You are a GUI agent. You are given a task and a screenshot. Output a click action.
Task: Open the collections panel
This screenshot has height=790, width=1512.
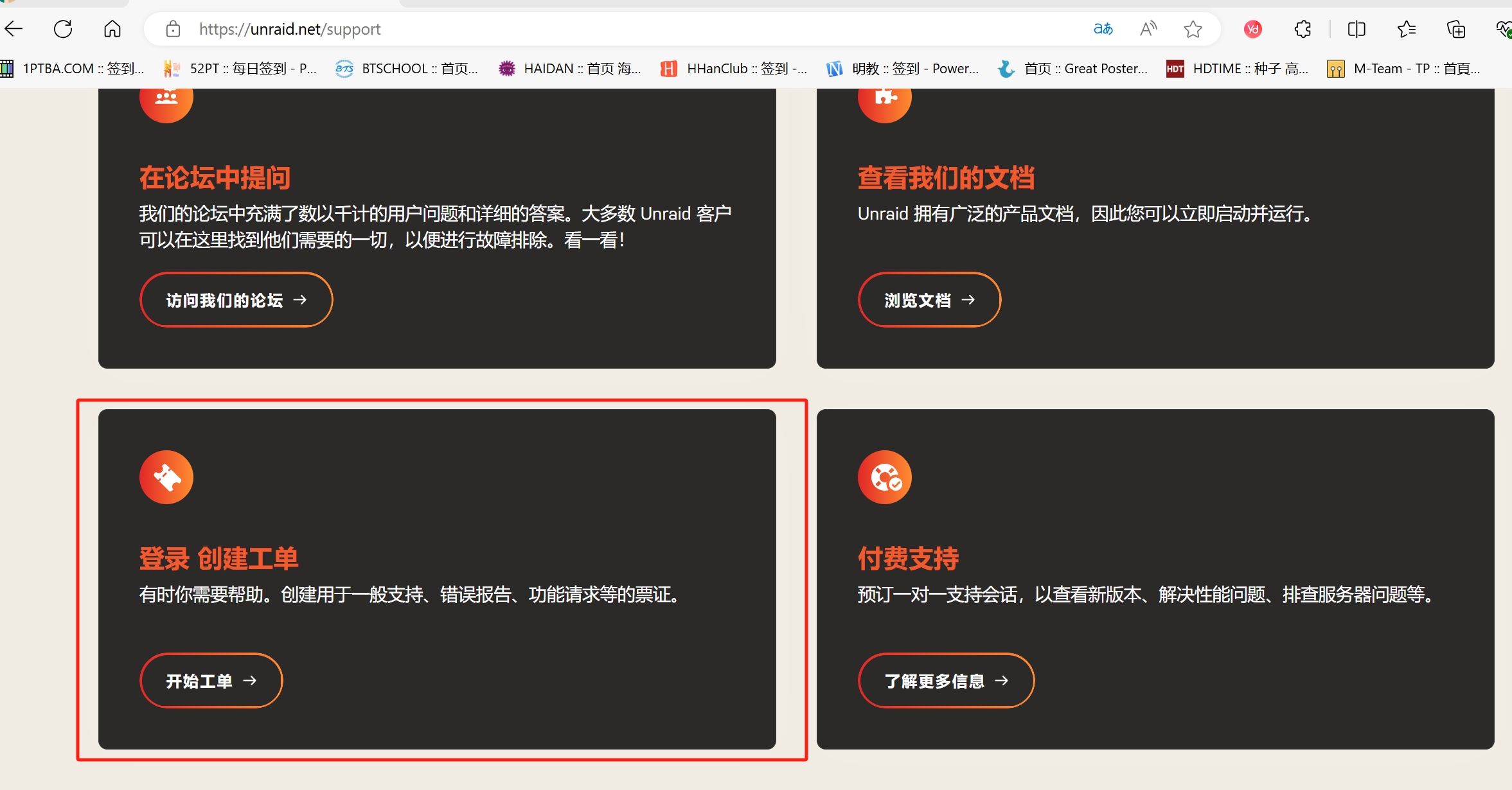pos(1455,29)
